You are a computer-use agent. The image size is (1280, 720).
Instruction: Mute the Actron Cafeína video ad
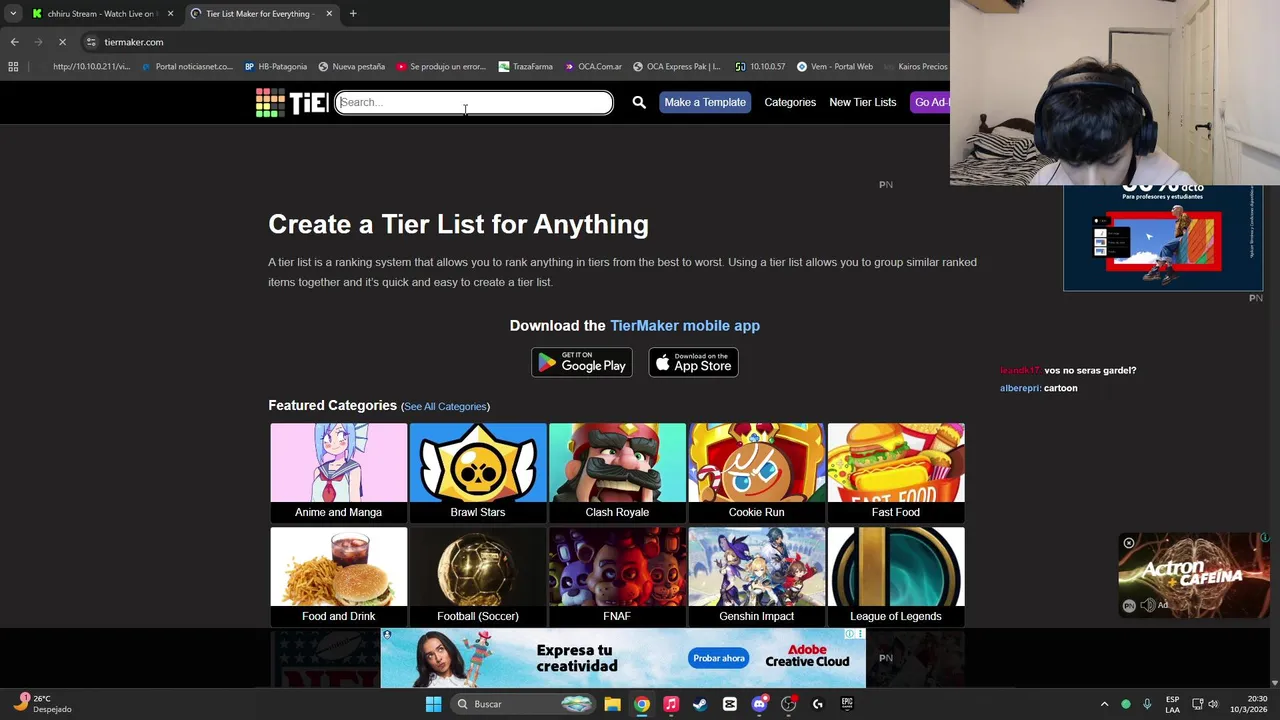pyautogui.click(x=1148, y=605)
